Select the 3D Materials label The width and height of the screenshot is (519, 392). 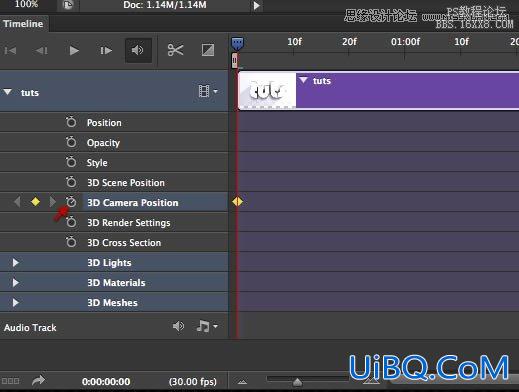coord(116,283)
